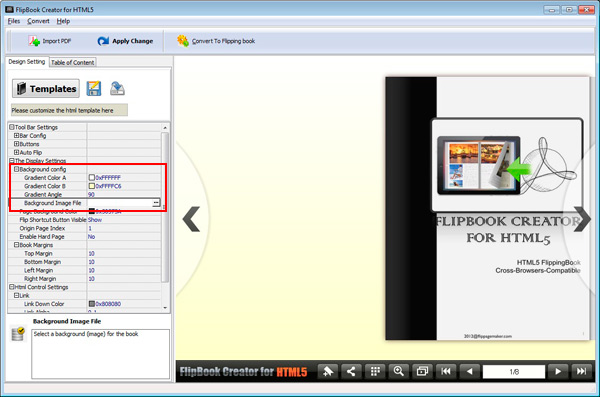The image size is (600, 397).
Task: Open the Help menu
Action: pos(63,21)
